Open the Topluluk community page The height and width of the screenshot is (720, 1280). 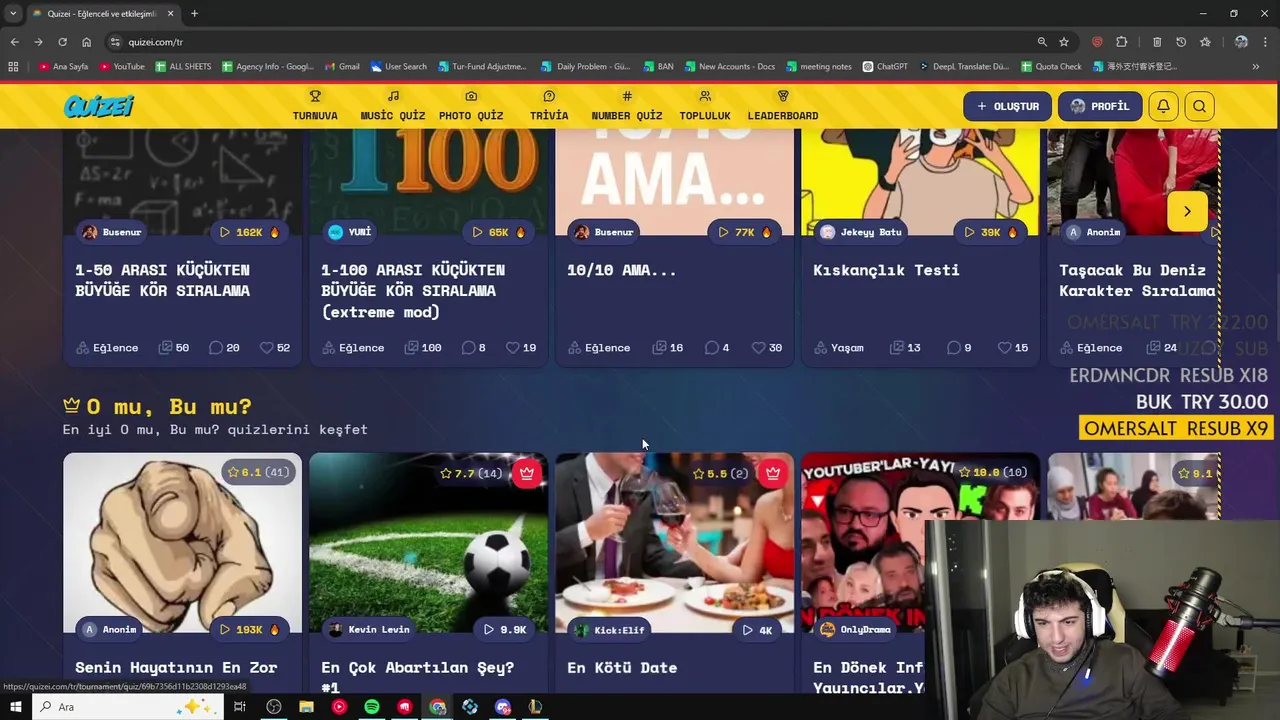pos(705,106)
